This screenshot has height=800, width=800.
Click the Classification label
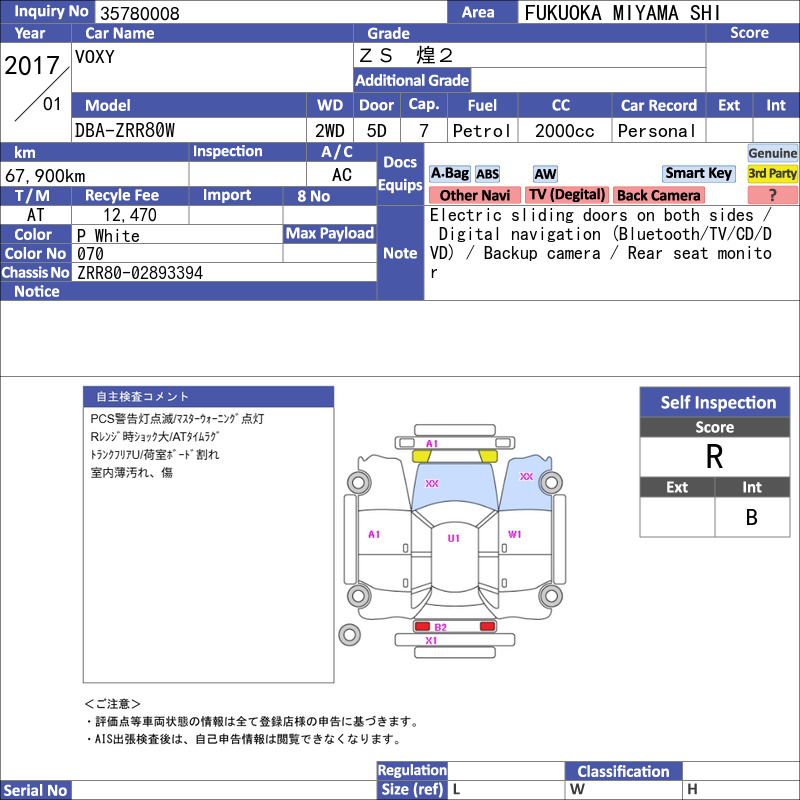click(x=623, y=771)
